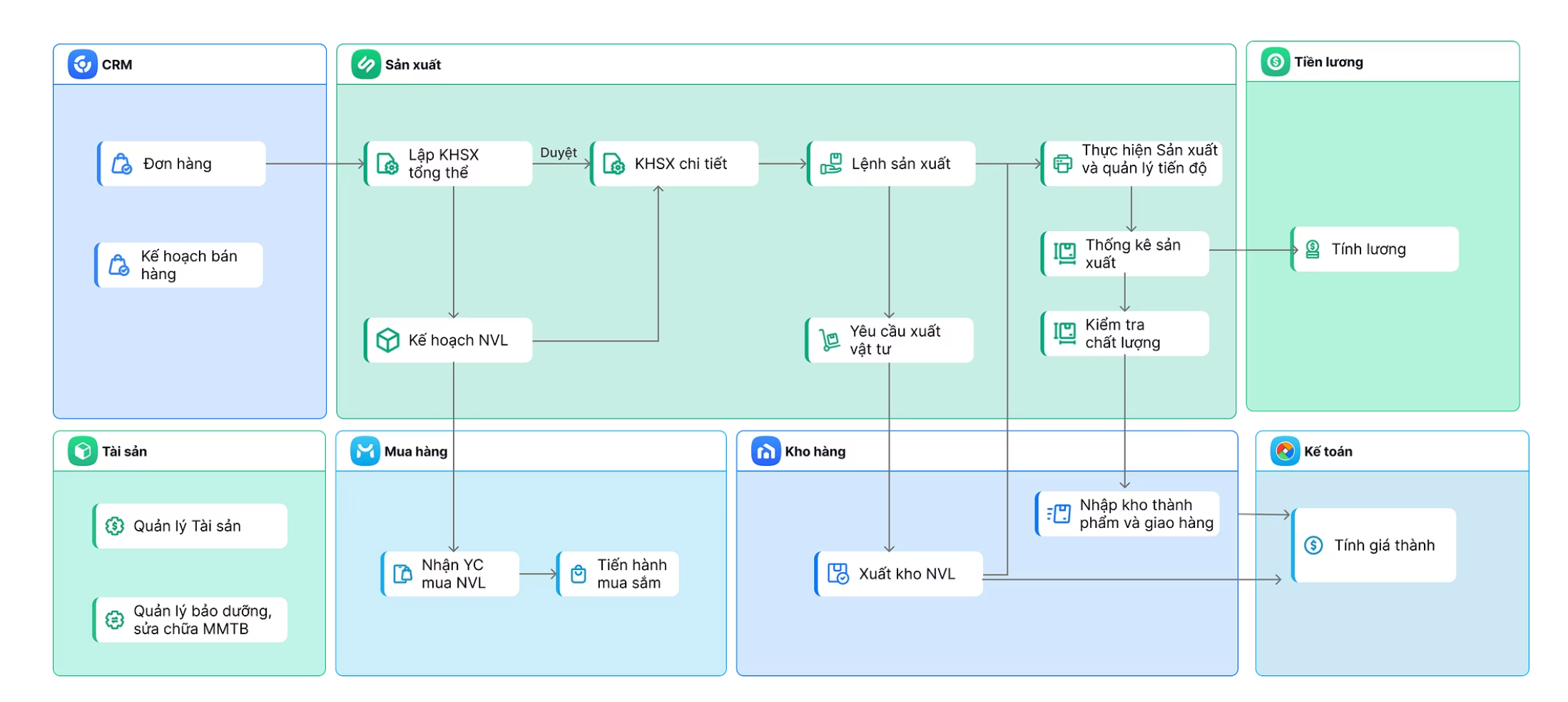Click the CRM module icon
1568x702 pixels.
click(x=82, y=64)
